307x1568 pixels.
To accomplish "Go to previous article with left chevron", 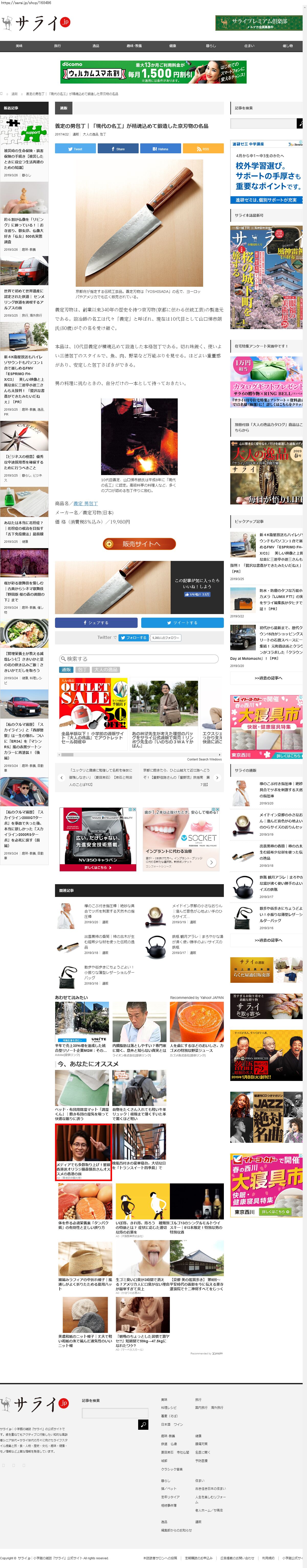I will [61, 777].
